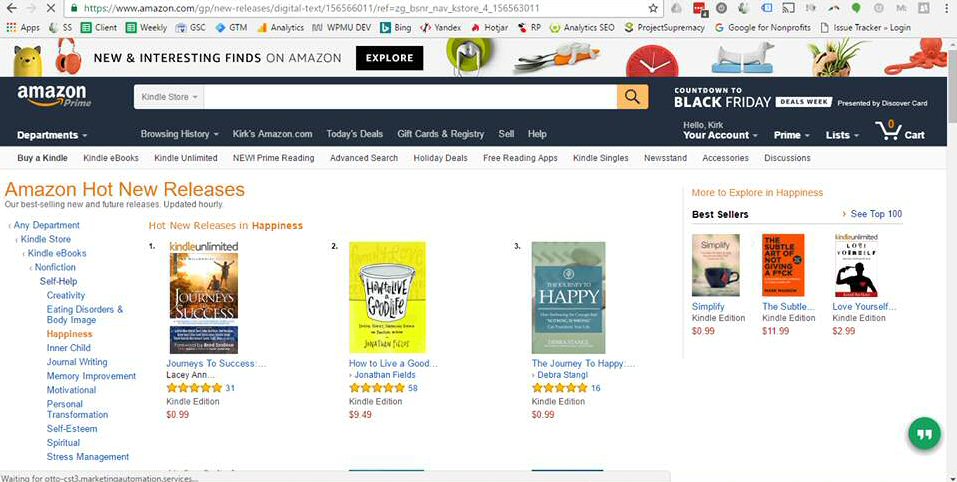Open the Client bookmark
957x482 pixels.
[99, 27]
